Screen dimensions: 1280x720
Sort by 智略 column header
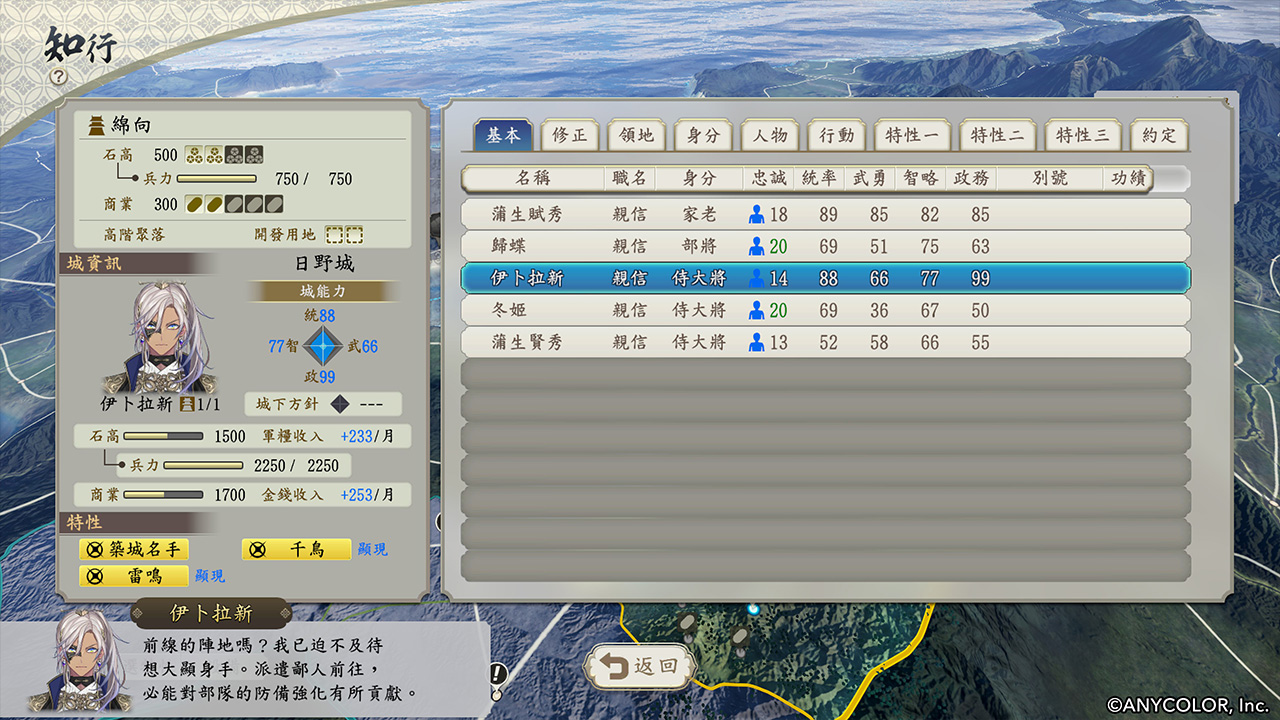(921, 178)
